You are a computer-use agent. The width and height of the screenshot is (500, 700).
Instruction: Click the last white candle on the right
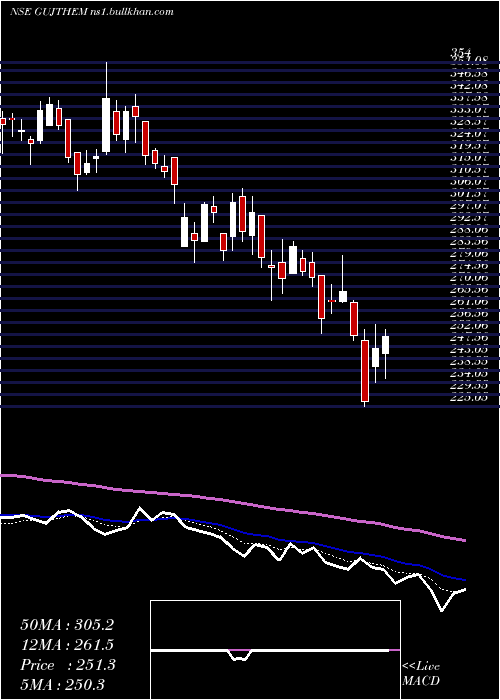click(x=385, y=345)
